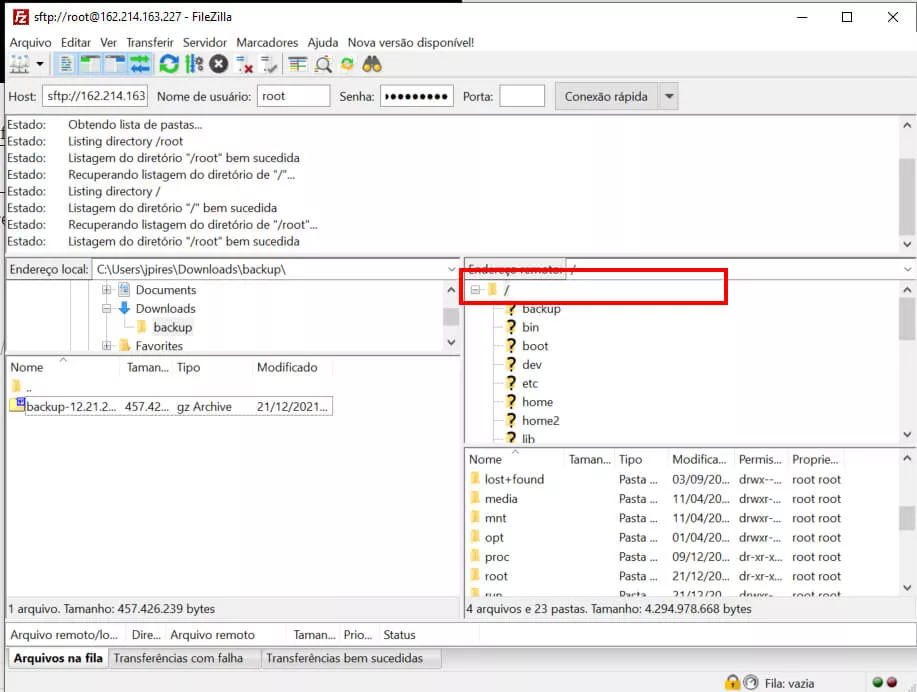Open the Editar menu
Image resolution: width=917 pixels, height=692 pixels.
coord(76,43)
